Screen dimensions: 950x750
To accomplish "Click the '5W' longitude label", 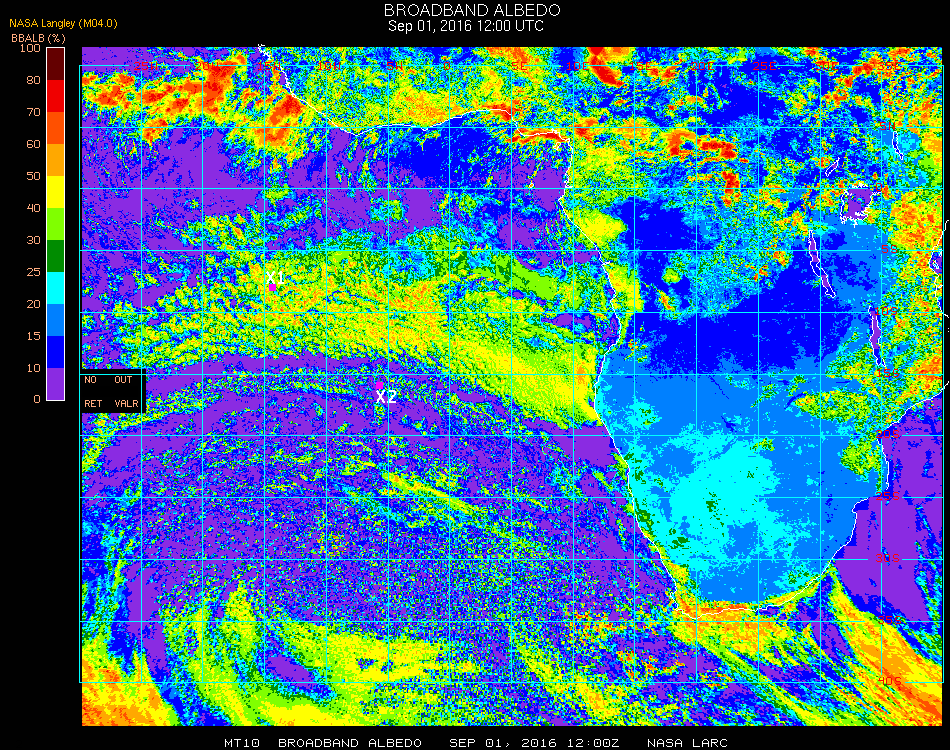I will coord(395,66).
